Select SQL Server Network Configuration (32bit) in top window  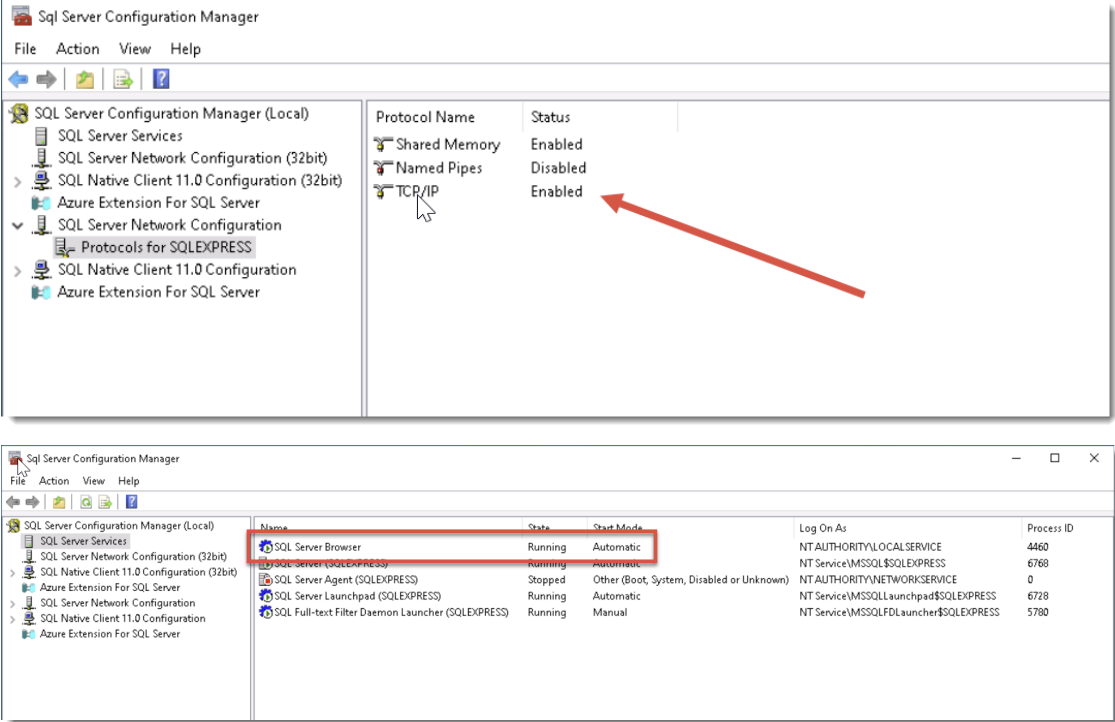click(192, 158)
